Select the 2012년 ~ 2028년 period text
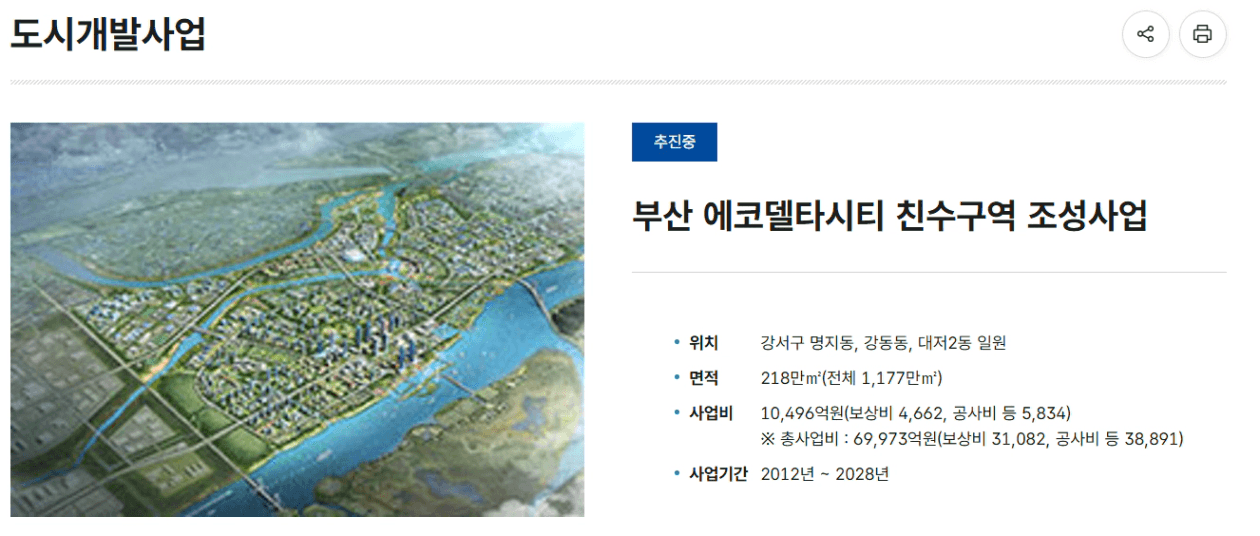Screen dimensions: 1260x536 click(824, 473)
